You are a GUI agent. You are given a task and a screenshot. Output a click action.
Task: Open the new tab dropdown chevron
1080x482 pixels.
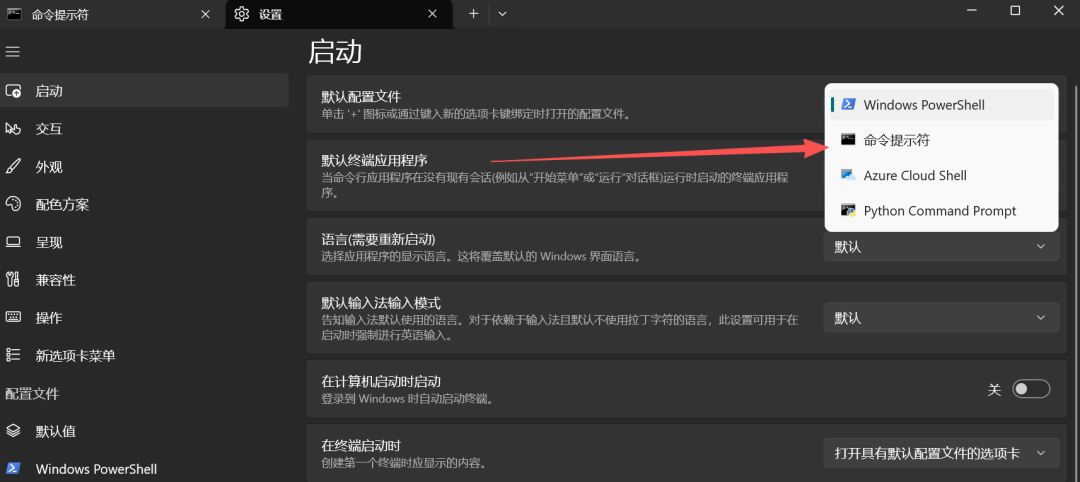point(502,14)
